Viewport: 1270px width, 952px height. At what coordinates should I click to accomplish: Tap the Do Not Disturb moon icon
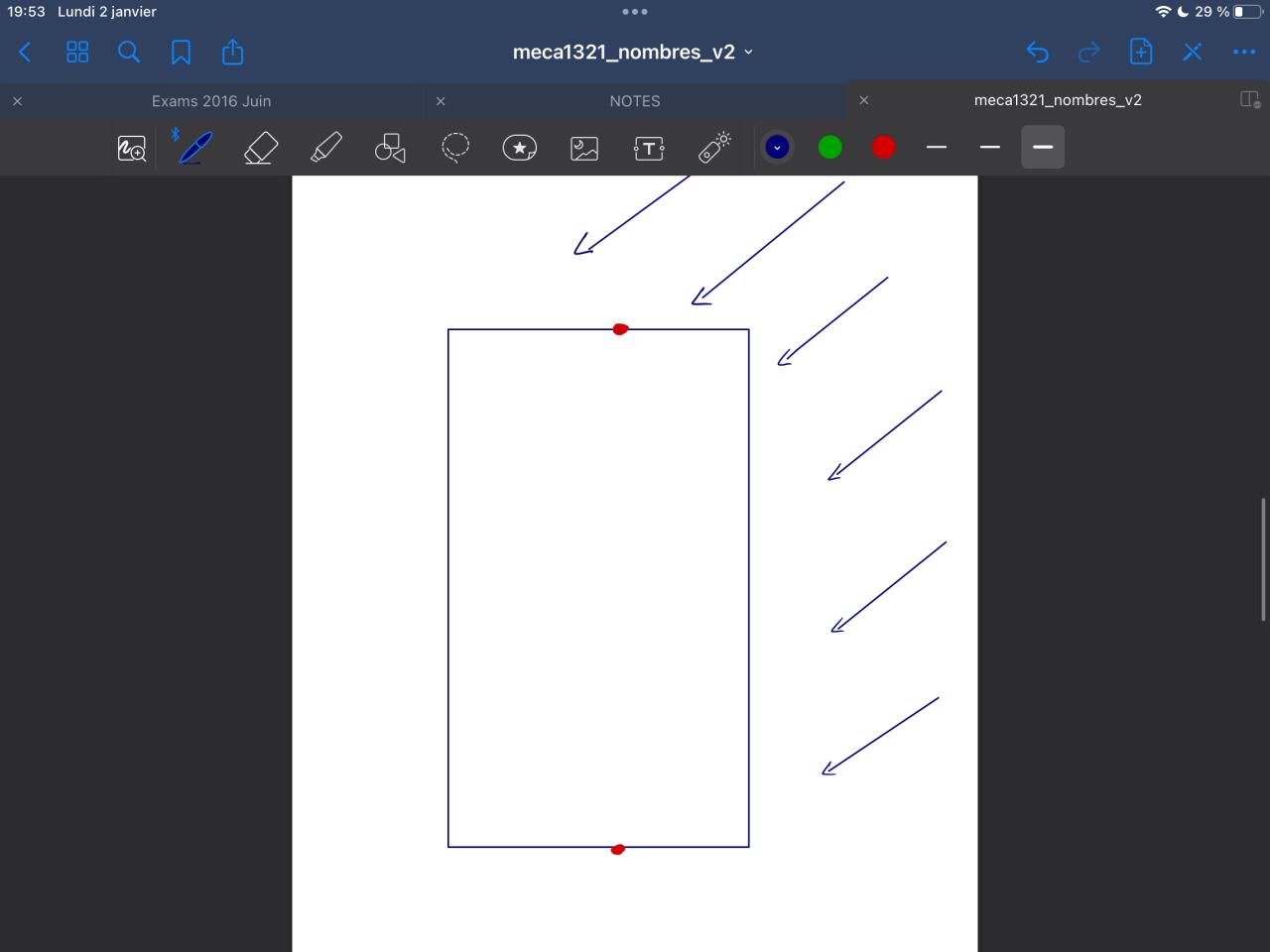click(x=1183, y=12)
